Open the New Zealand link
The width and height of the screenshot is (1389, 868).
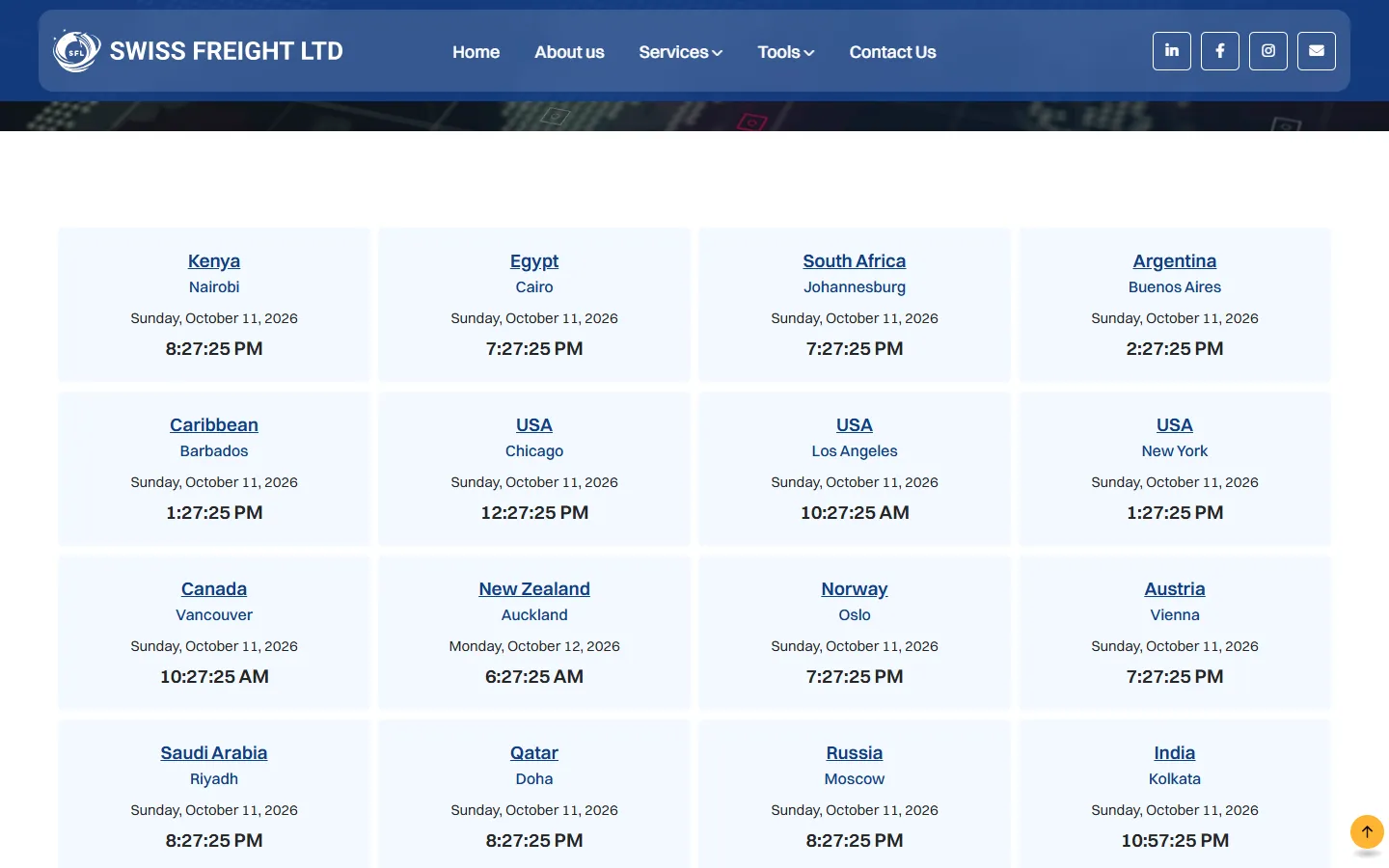tap(534, 589)
